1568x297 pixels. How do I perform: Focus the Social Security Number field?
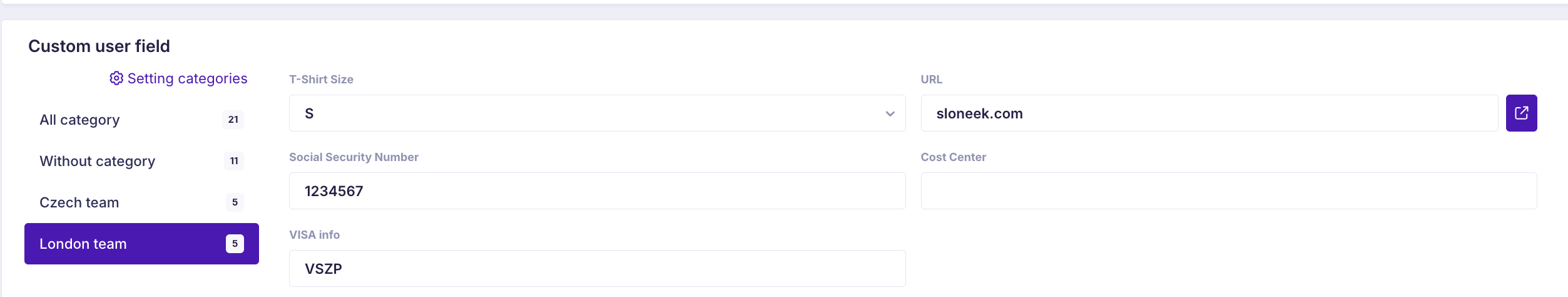click(x=597, y=191)
